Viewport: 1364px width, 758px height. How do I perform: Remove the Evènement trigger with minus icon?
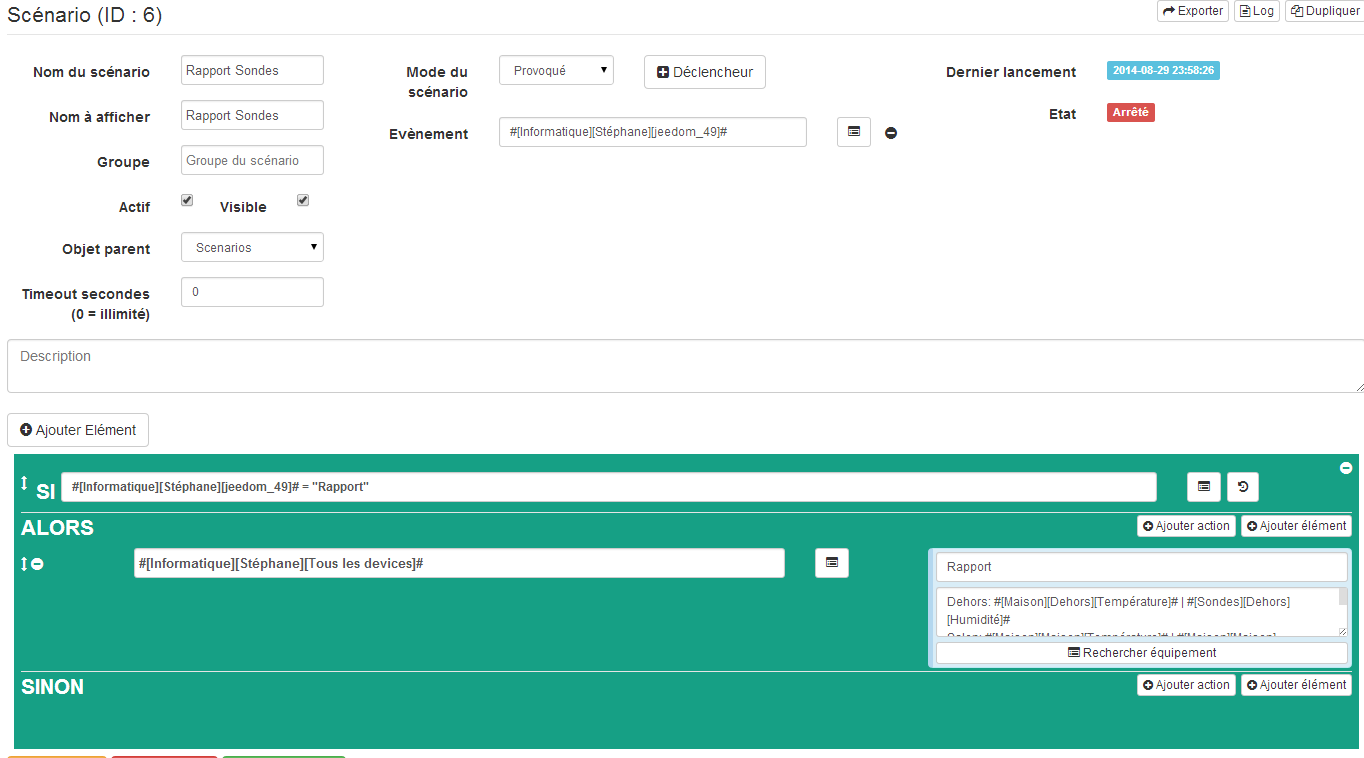point(891,133)
